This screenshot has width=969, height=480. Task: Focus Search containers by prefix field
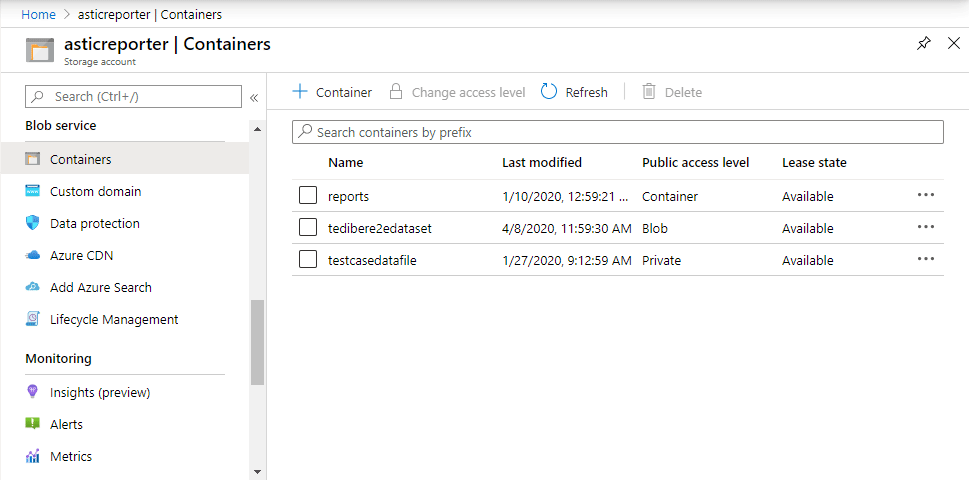click(x=617, y=132)
